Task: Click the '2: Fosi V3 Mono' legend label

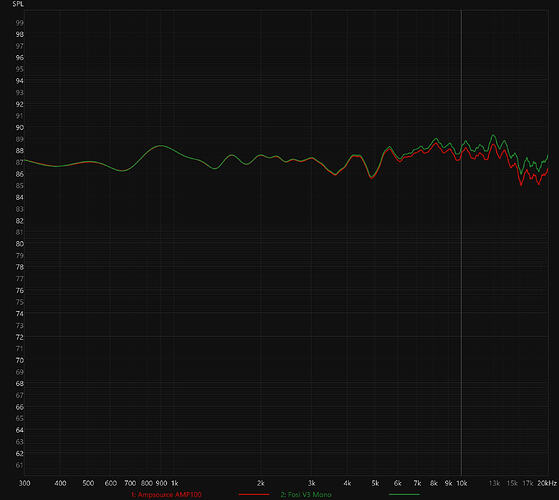Action: click(x=306, y=495)
